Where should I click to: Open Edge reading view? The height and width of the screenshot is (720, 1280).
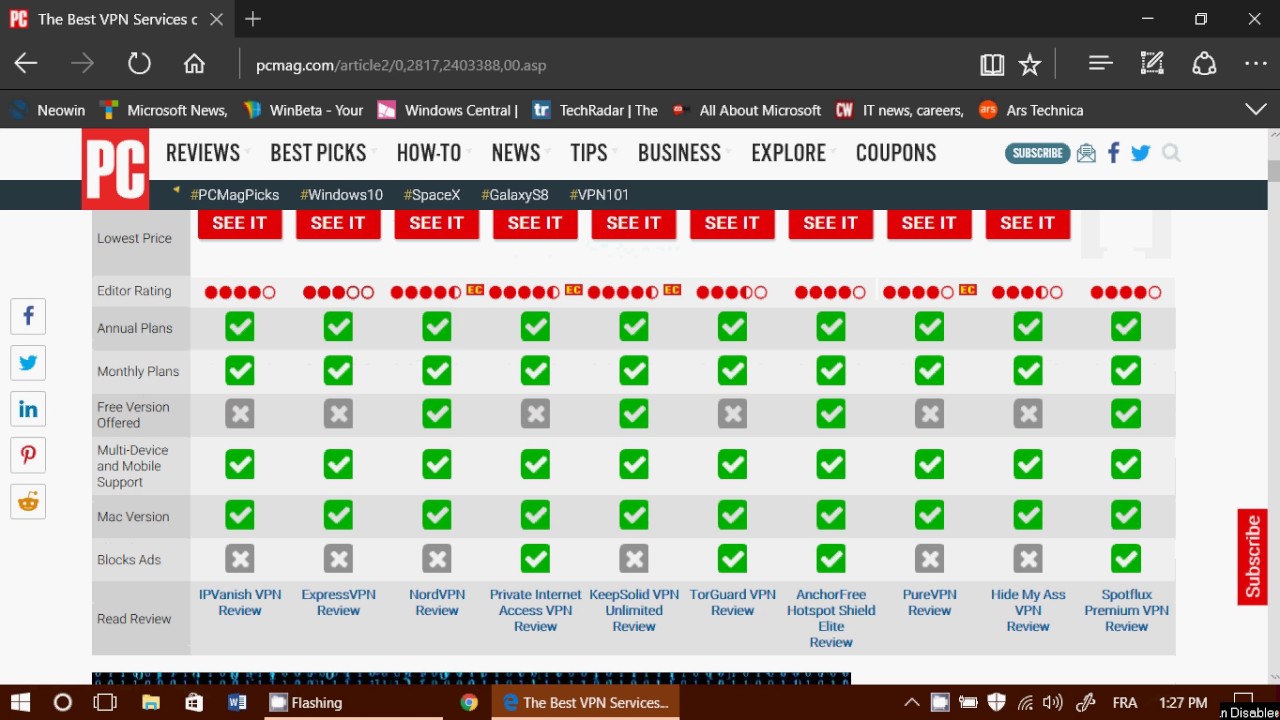coord(992,65)
